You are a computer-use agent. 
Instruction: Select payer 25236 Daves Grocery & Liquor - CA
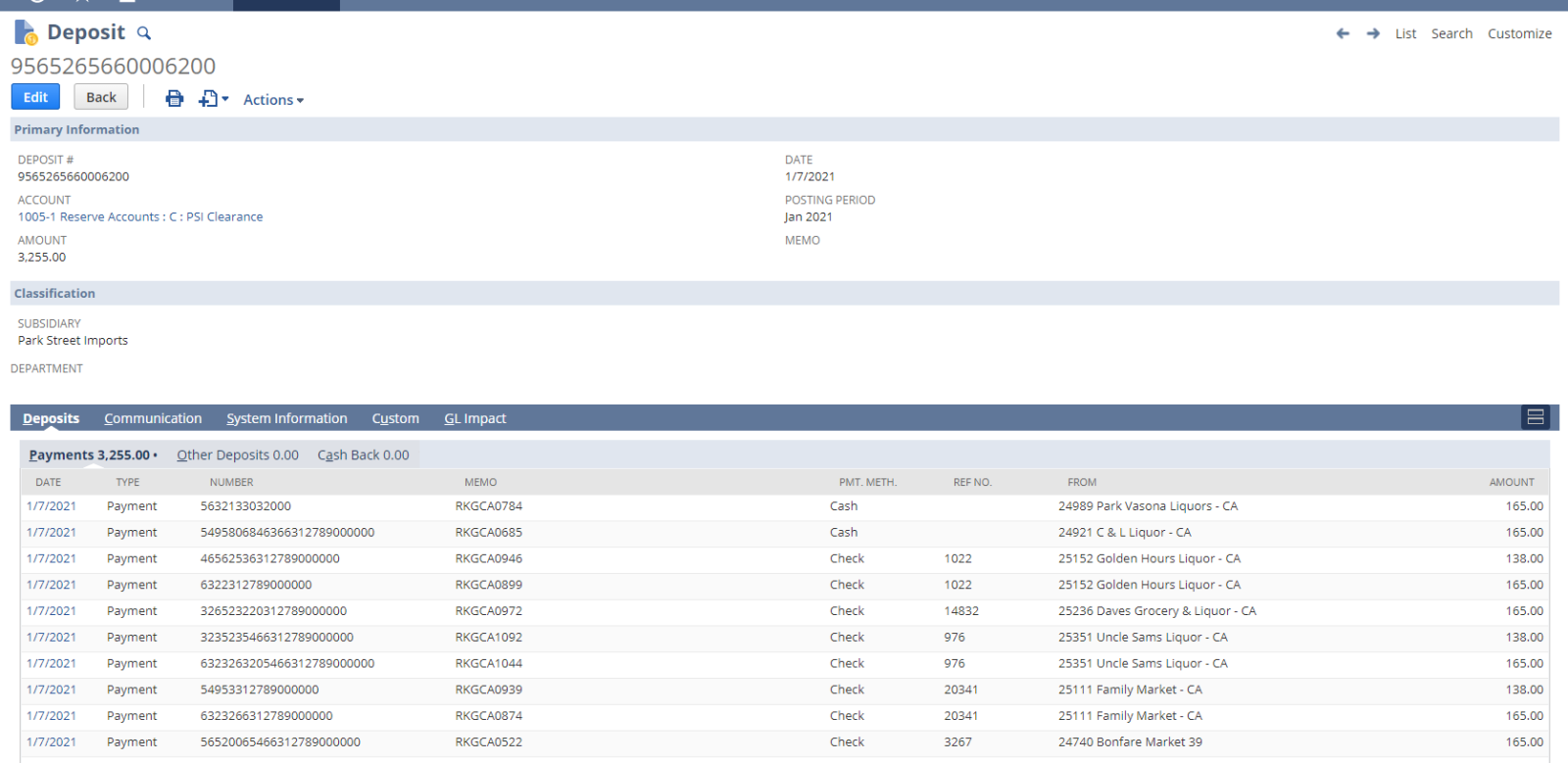coord(1156,611)
